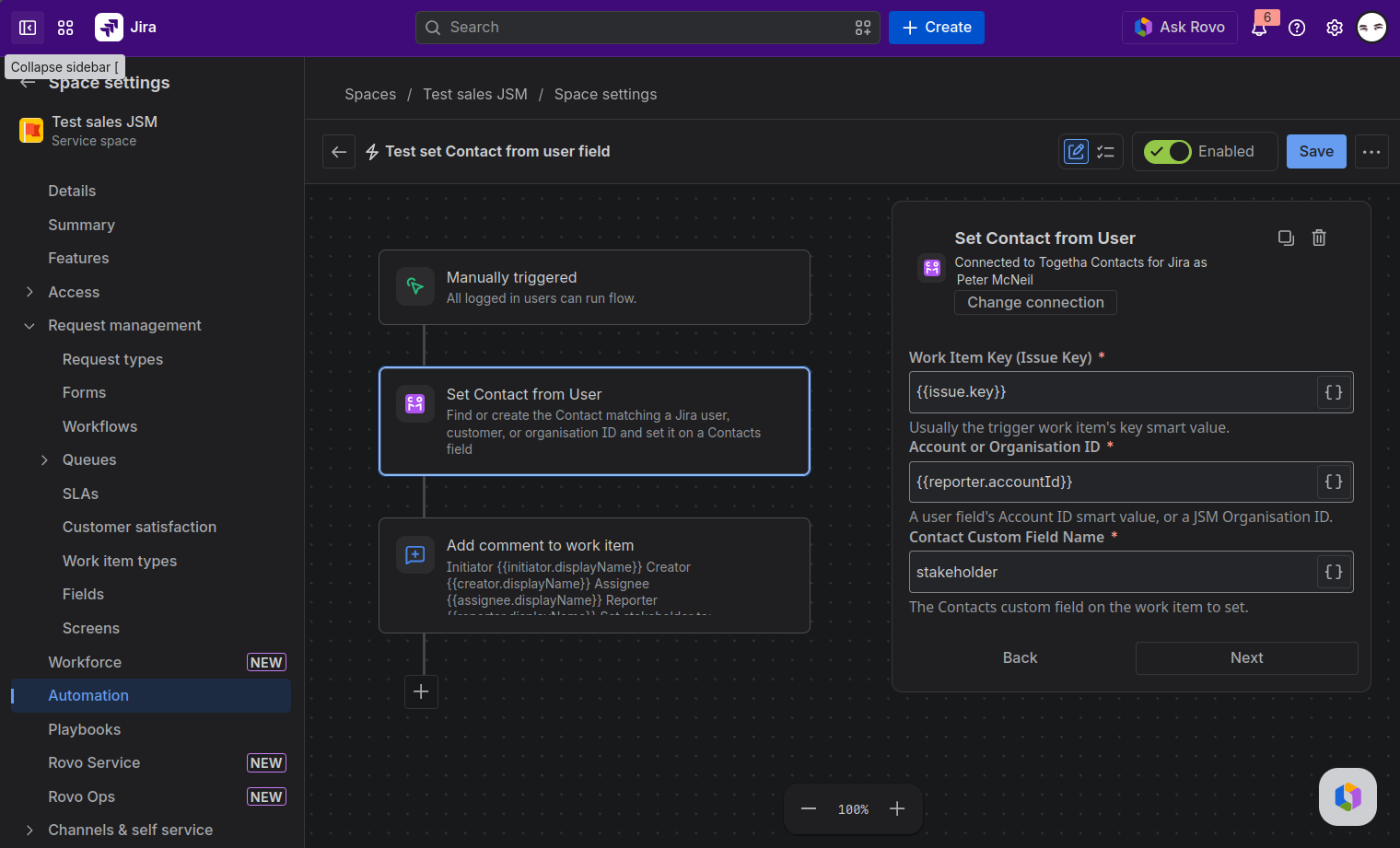
Task: Zoom out the flow canvas
Action: 809,808
